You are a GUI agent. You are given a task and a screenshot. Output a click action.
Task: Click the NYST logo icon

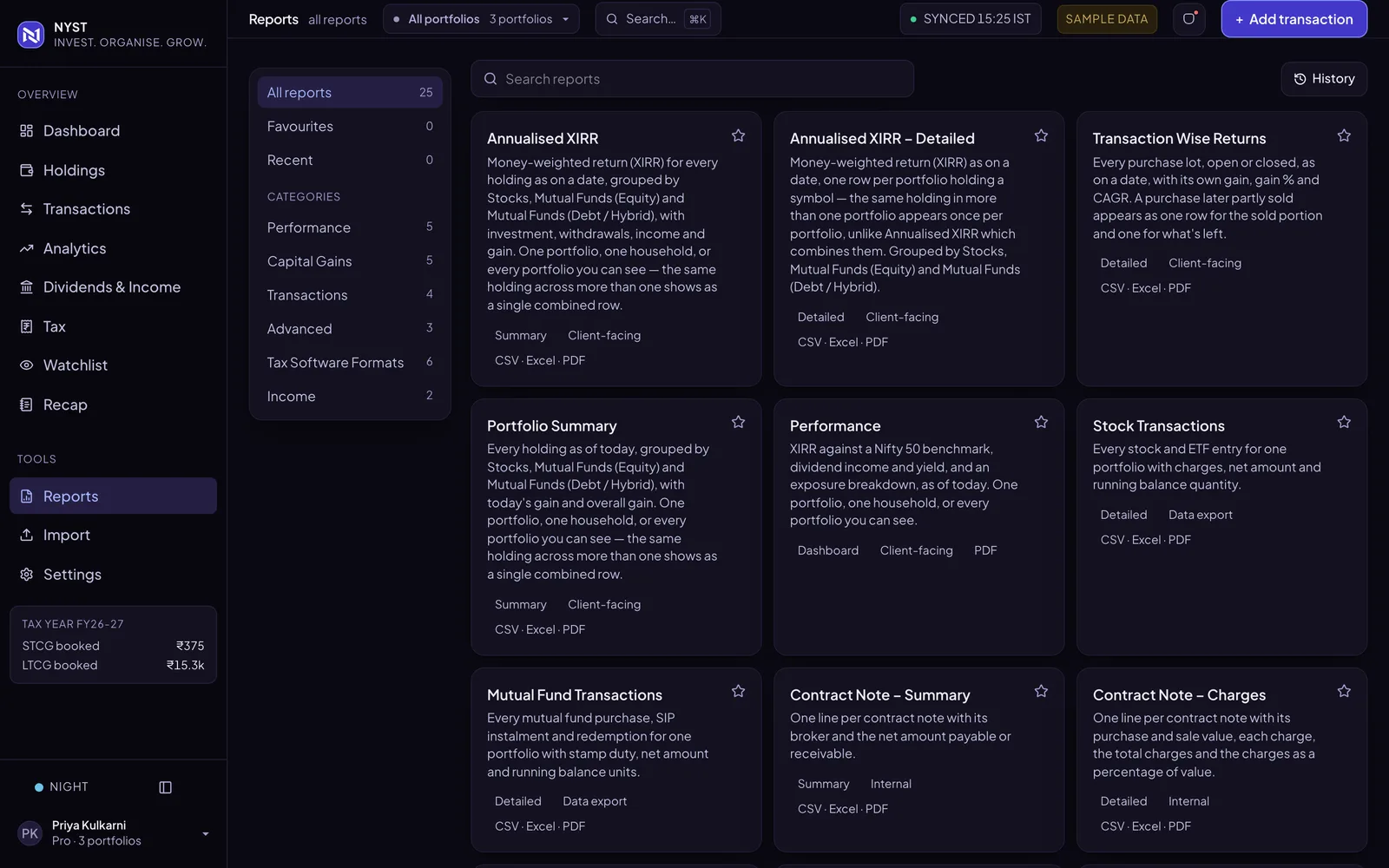(x=31, y=34)
